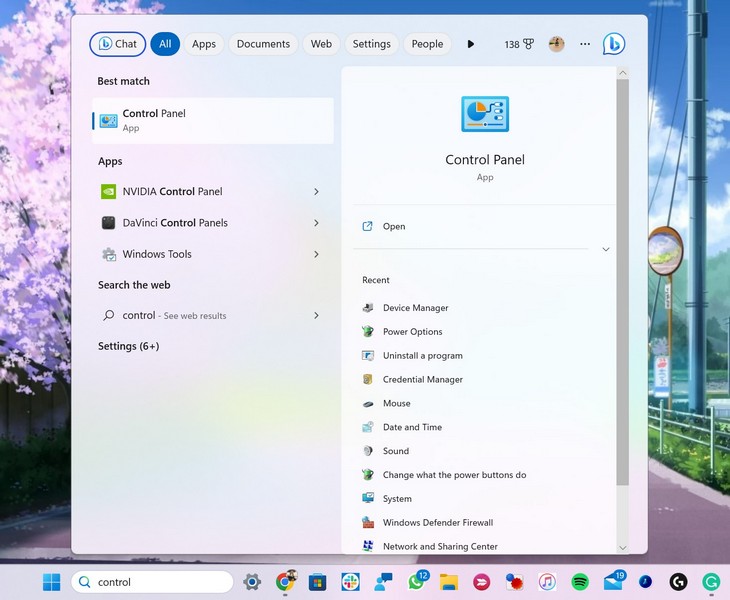
Task: Open the Chat button with Bing
Action: point(117,44)
